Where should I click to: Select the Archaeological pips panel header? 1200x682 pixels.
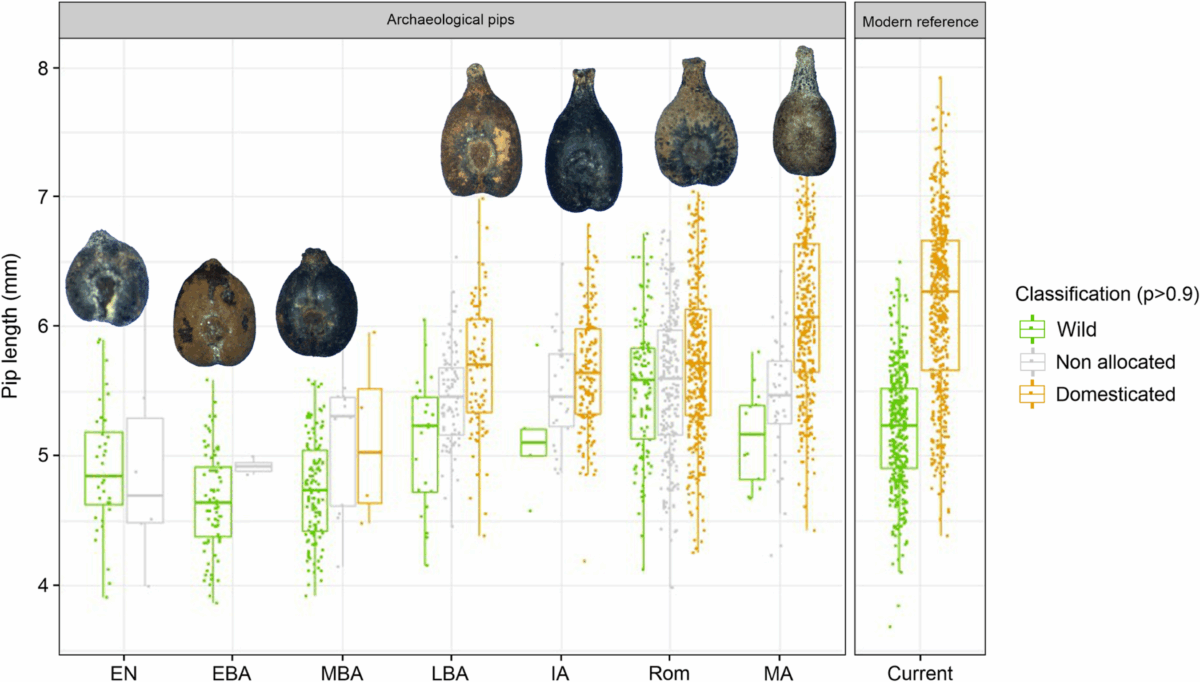(452, 16)
